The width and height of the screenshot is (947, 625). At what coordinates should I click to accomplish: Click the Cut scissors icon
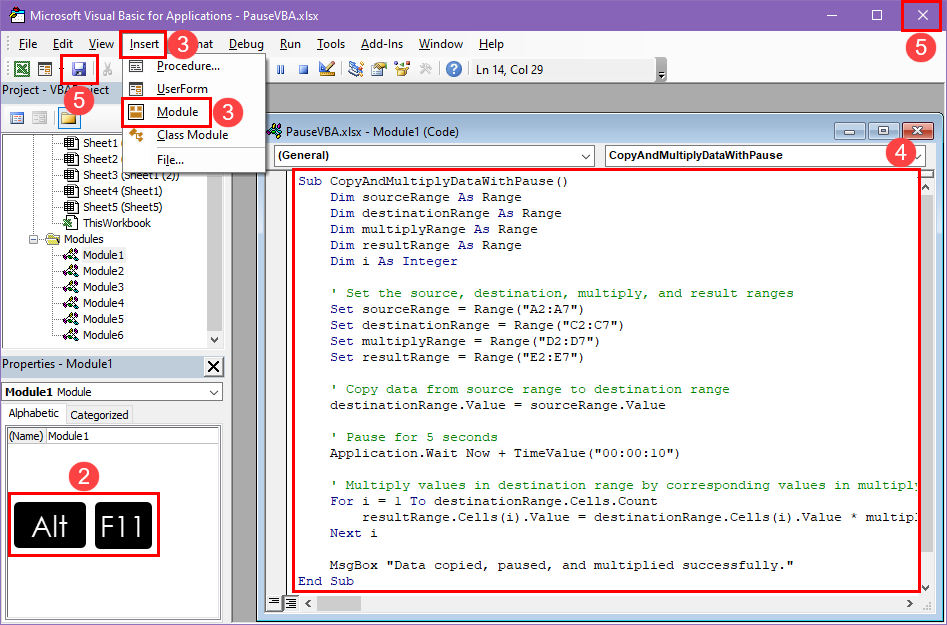tap(108, 69)
